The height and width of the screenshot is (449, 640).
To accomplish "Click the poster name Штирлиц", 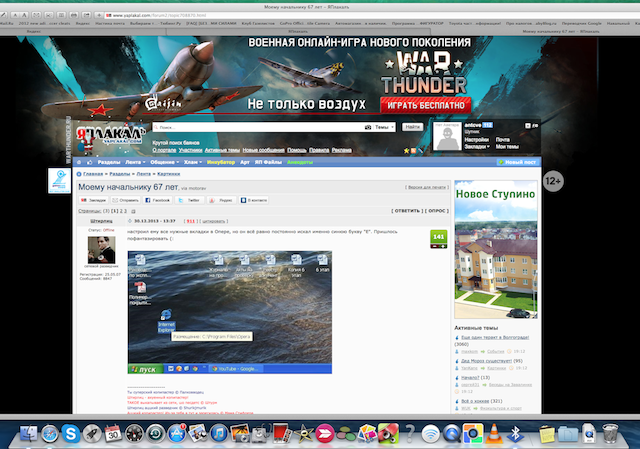I will pos(101,221).
